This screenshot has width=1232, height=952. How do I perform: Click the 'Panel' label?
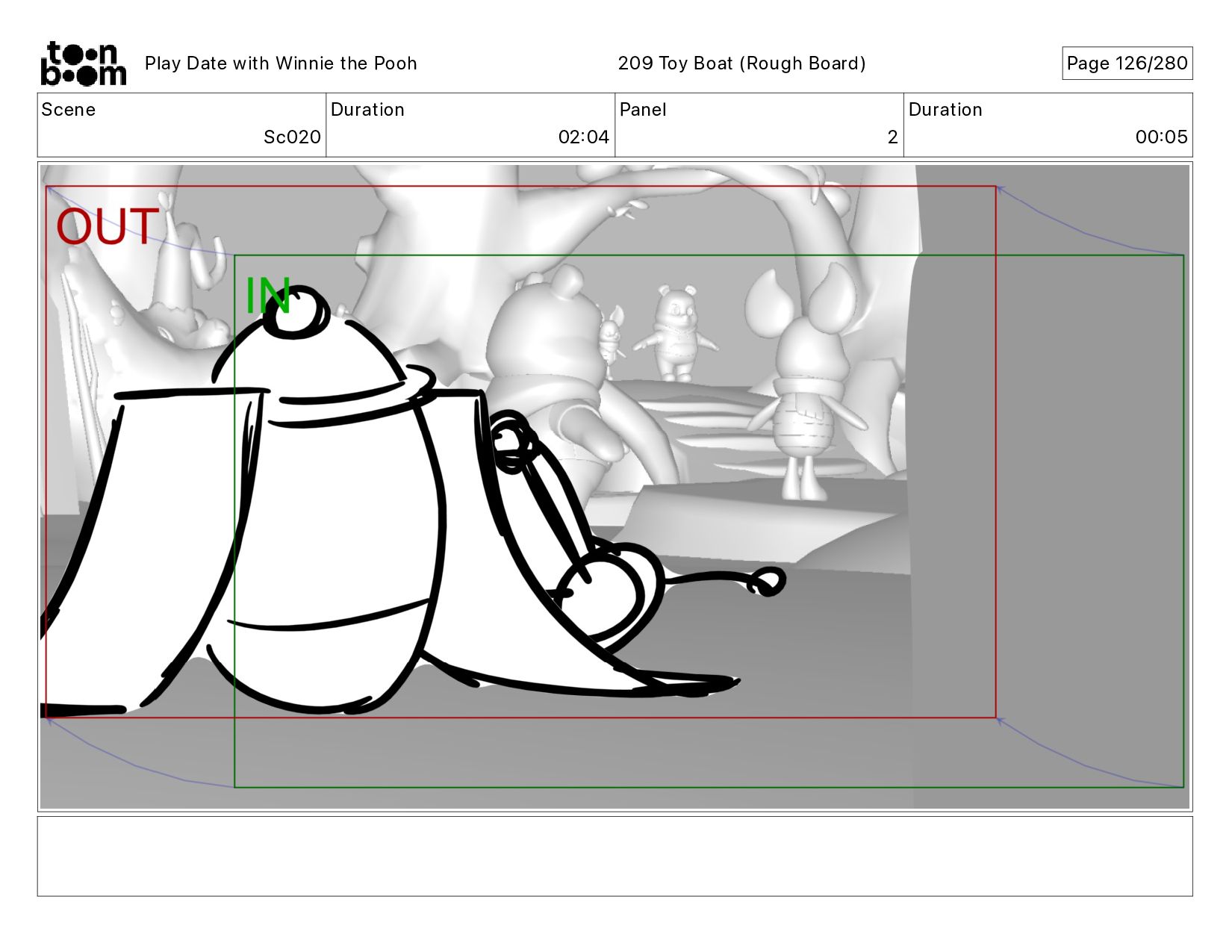(643, 110)
